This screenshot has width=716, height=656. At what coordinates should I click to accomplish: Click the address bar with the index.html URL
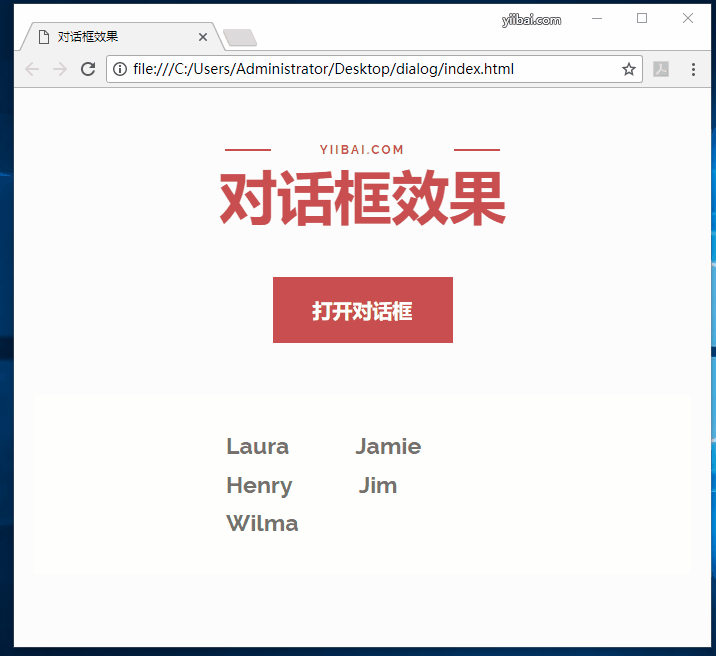[370, 69]
